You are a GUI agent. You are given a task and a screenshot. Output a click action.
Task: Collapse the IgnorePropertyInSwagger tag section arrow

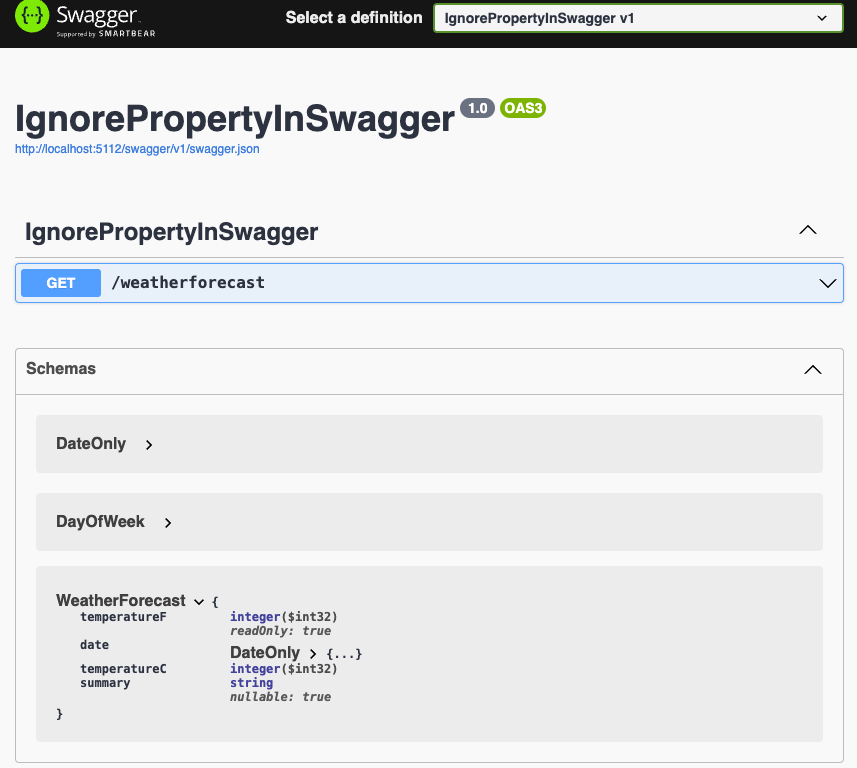point(808,230)
